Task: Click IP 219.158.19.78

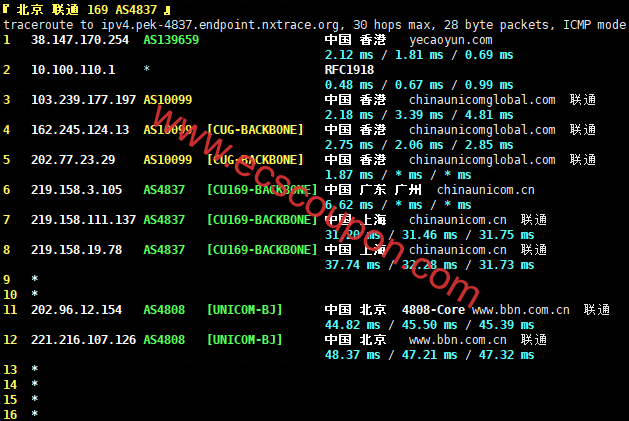Action: coord(77,250)
